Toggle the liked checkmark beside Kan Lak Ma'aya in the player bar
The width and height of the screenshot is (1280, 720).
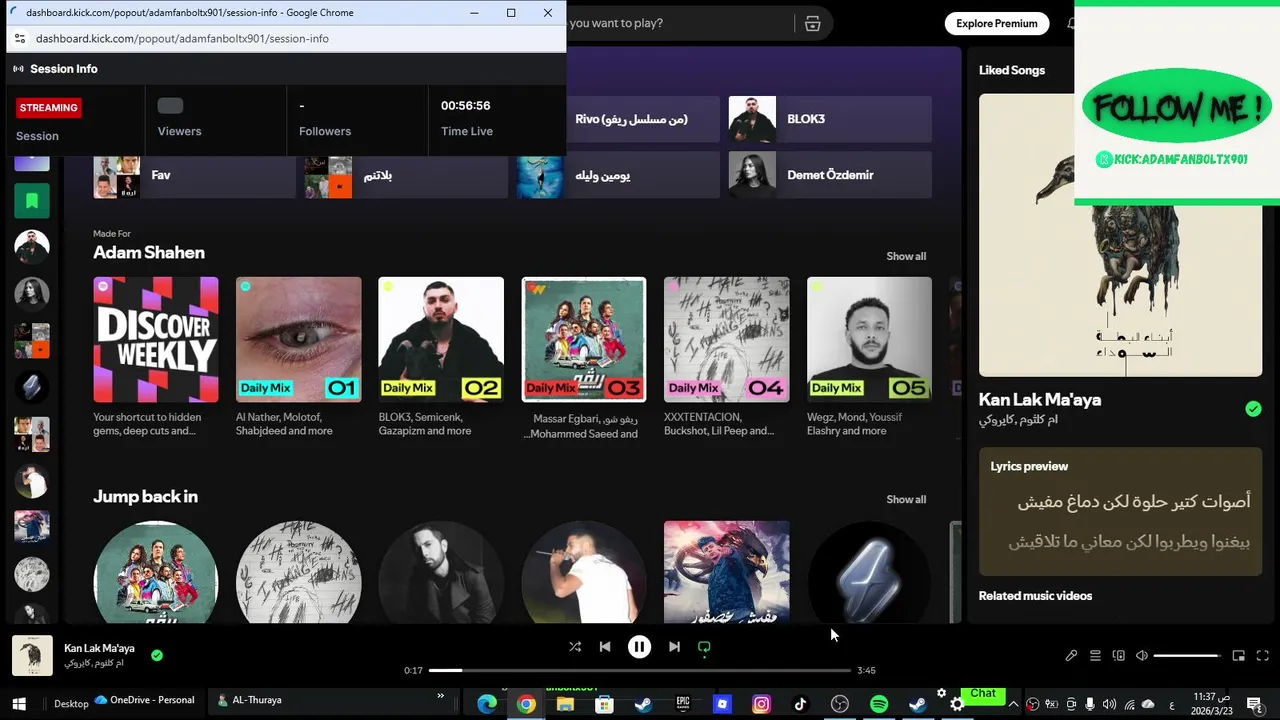pyautogui.click(x=157, y=655)
